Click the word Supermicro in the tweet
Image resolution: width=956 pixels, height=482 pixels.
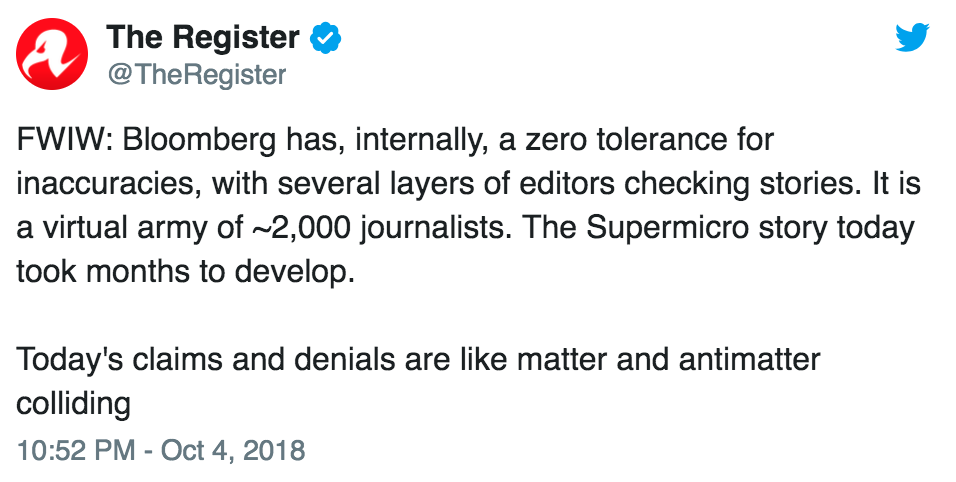click(x=676, y=229)
